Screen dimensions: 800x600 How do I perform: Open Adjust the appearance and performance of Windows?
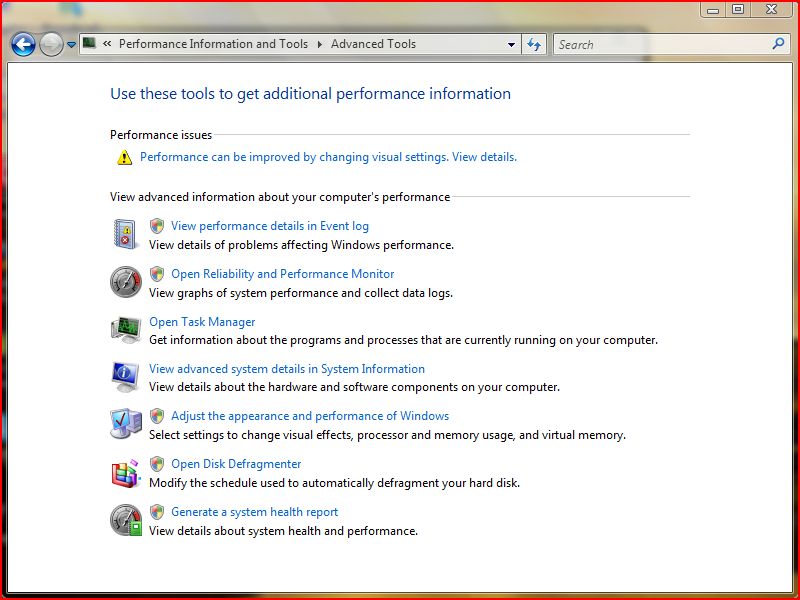point(310,416)
